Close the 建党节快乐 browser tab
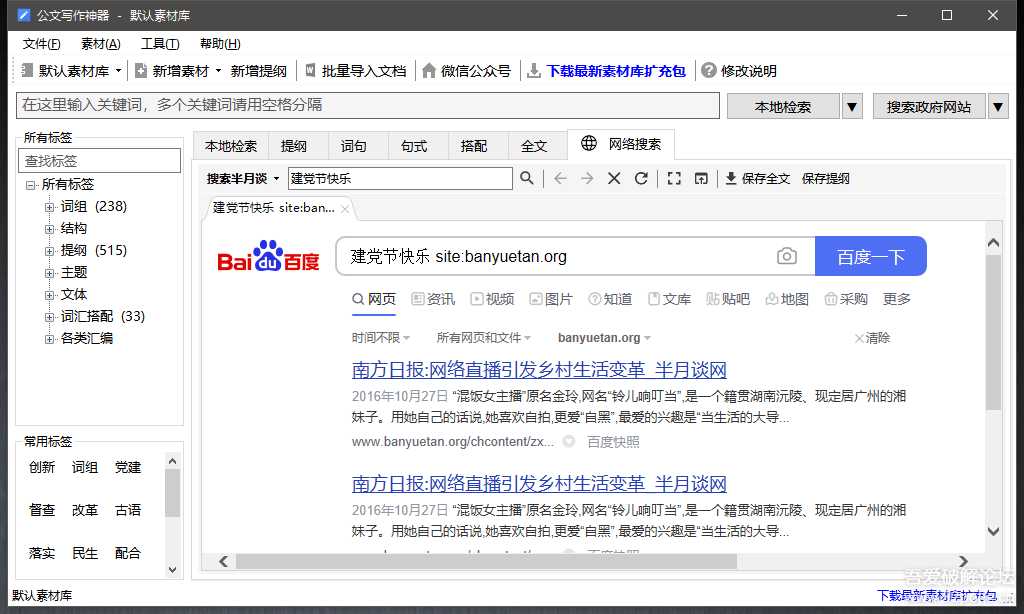 [345, 209]
